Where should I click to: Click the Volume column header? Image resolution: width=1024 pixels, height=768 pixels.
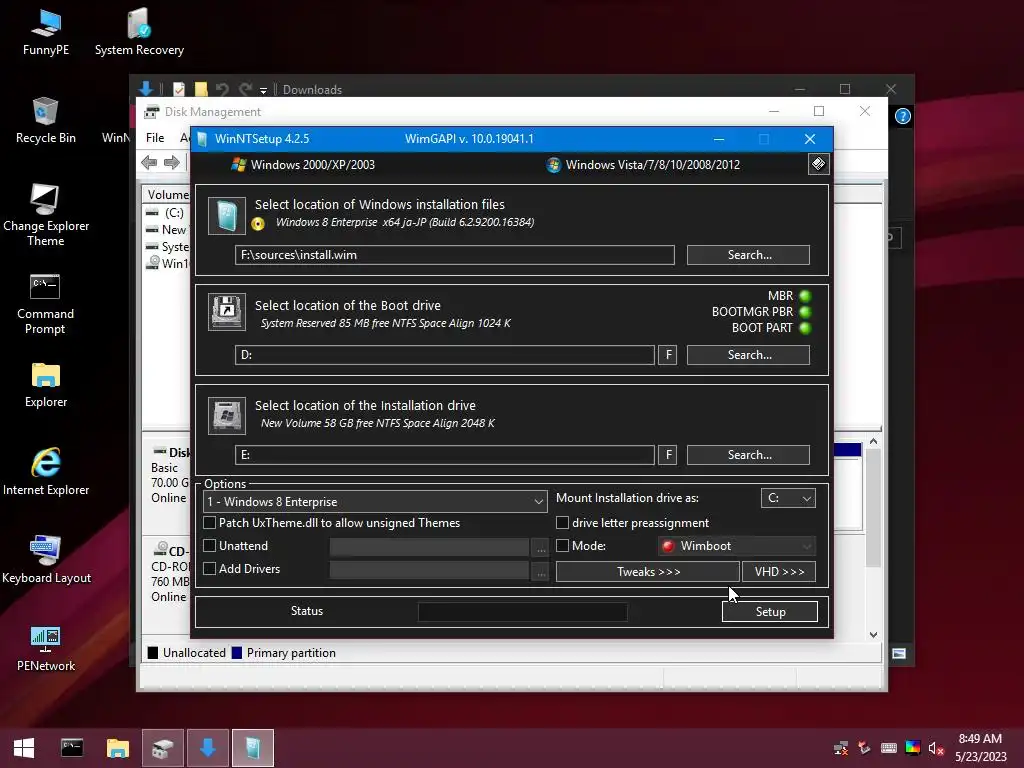coord(168,195)
